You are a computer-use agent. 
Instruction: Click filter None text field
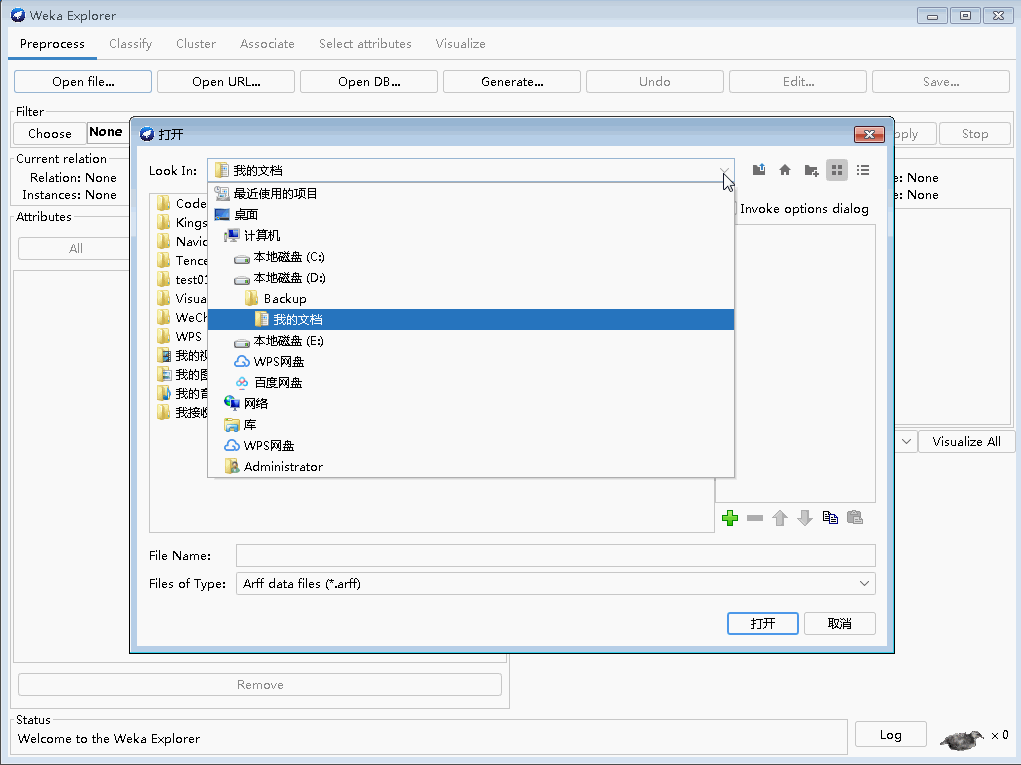(x=108, y=132)
